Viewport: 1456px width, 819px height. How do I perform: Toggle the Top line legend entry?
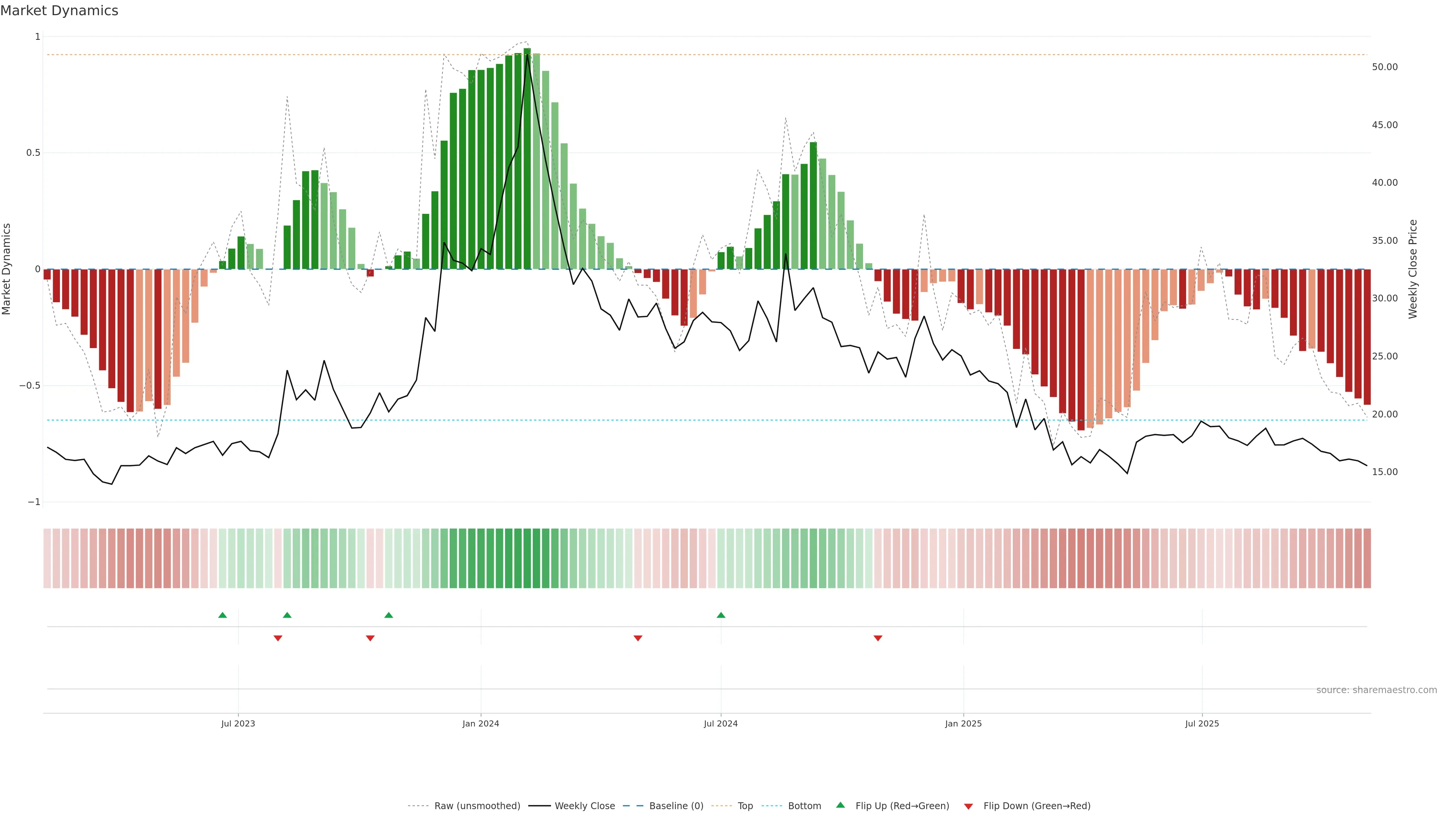click(x=745, y=806)
